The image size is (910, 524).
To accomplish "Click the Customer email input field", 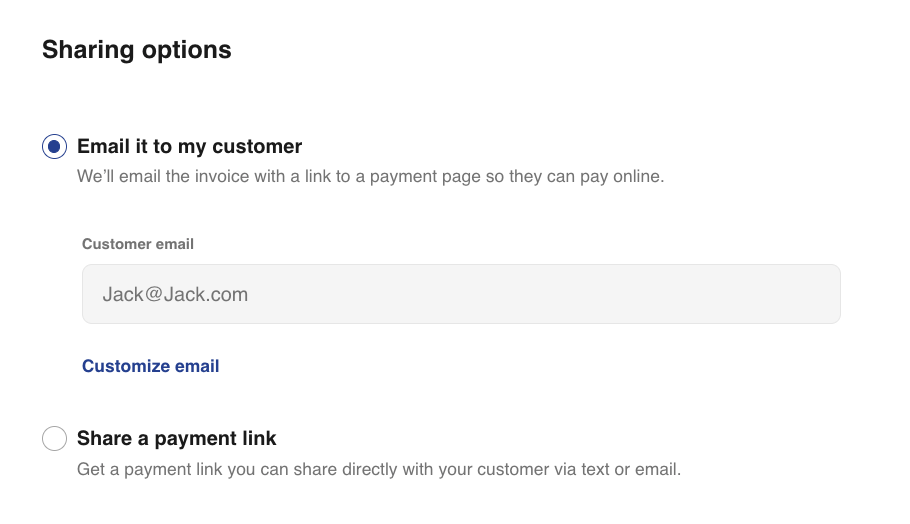I will (x=461, y=294).
